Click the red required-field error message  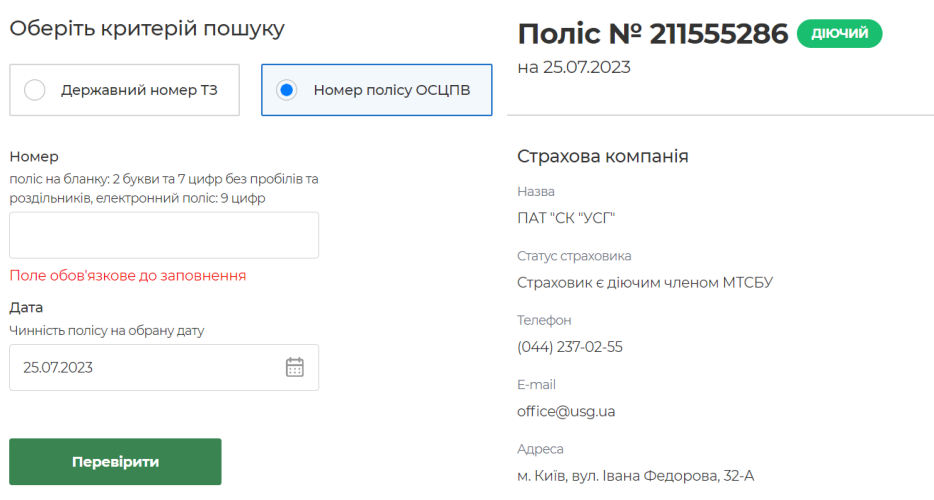tap(128, 275)
